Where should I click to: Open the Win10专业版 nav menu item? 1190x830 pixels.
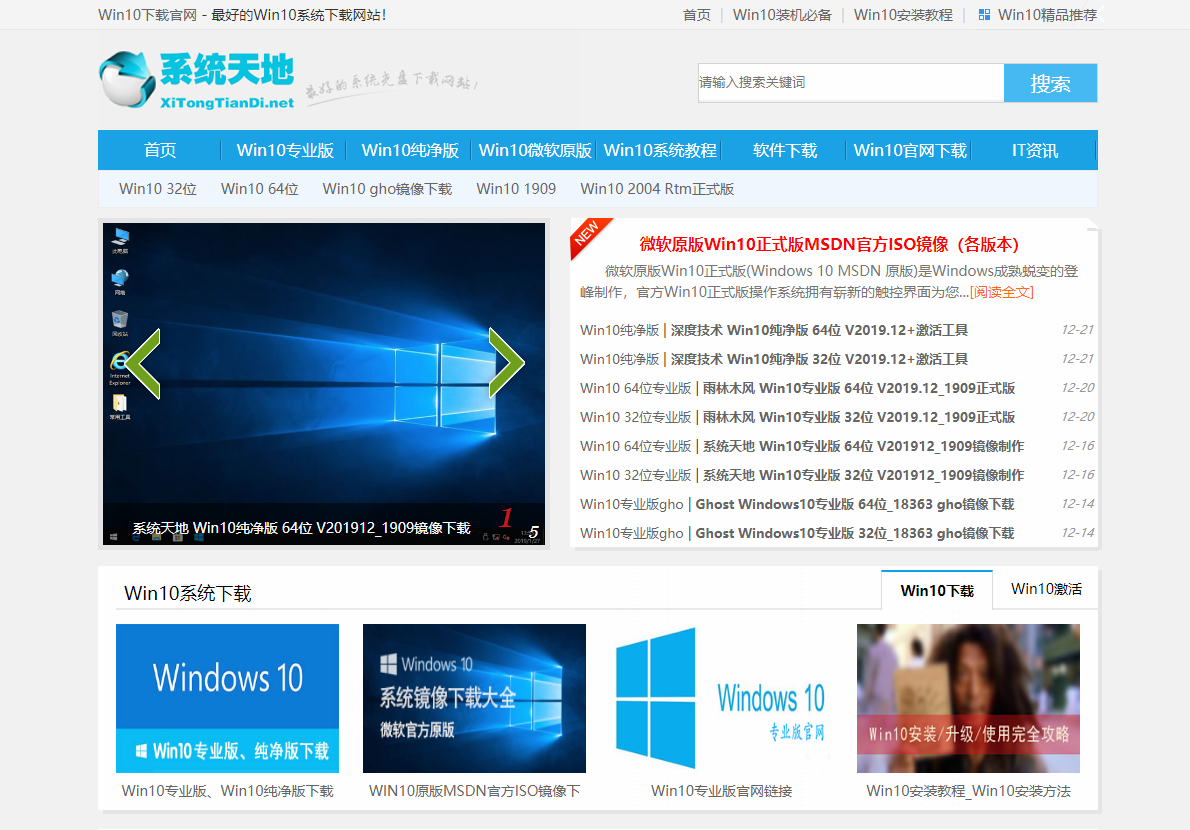(x=285, y=150)
